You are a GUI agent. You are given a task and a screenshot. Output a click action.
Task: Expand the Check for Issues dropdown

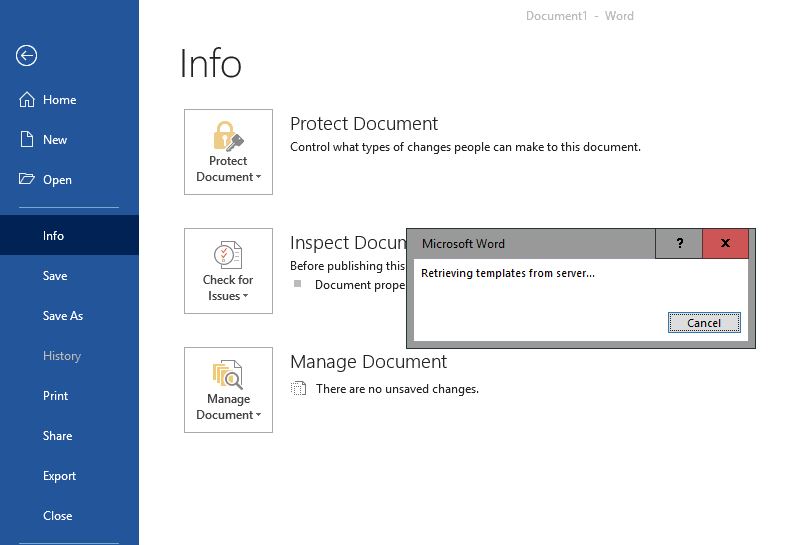click(228, 271)
